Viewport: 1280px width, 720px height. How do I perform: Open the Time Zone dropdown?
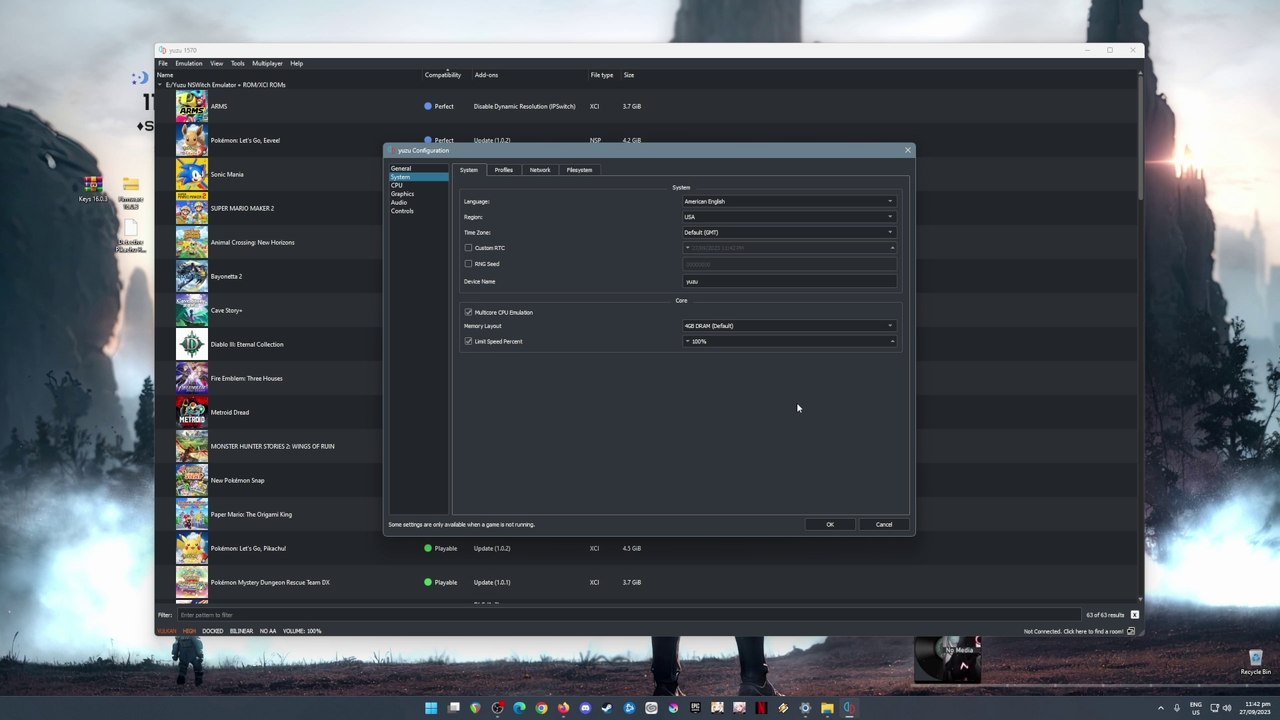pos(789,232)
